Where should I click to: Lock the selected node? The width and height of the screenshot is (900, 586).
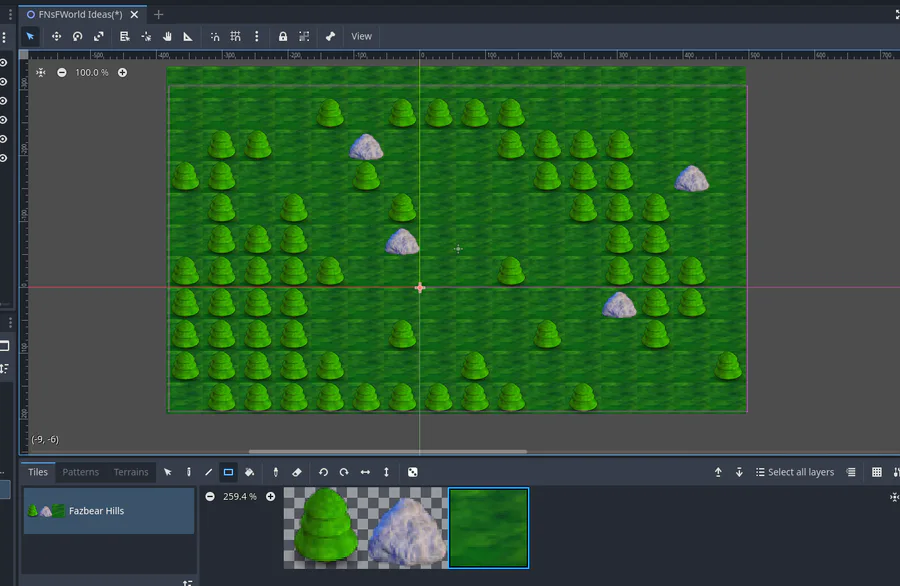click(282, 36)
